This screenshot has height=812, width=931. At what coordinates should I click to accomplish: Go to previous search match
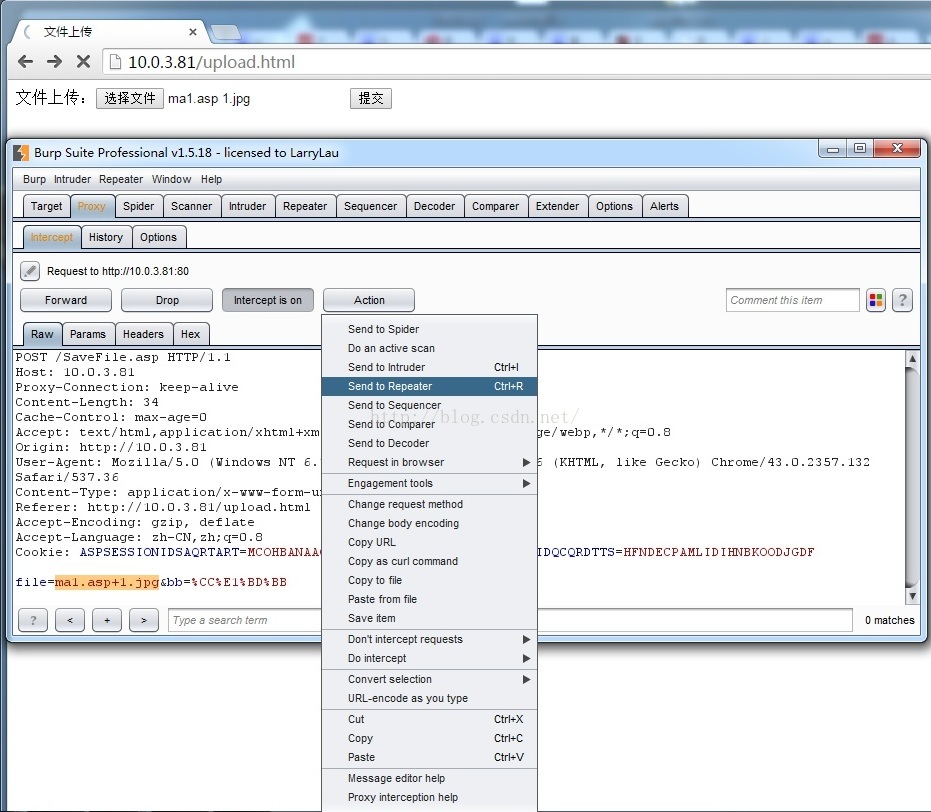[x=70, y=620]
